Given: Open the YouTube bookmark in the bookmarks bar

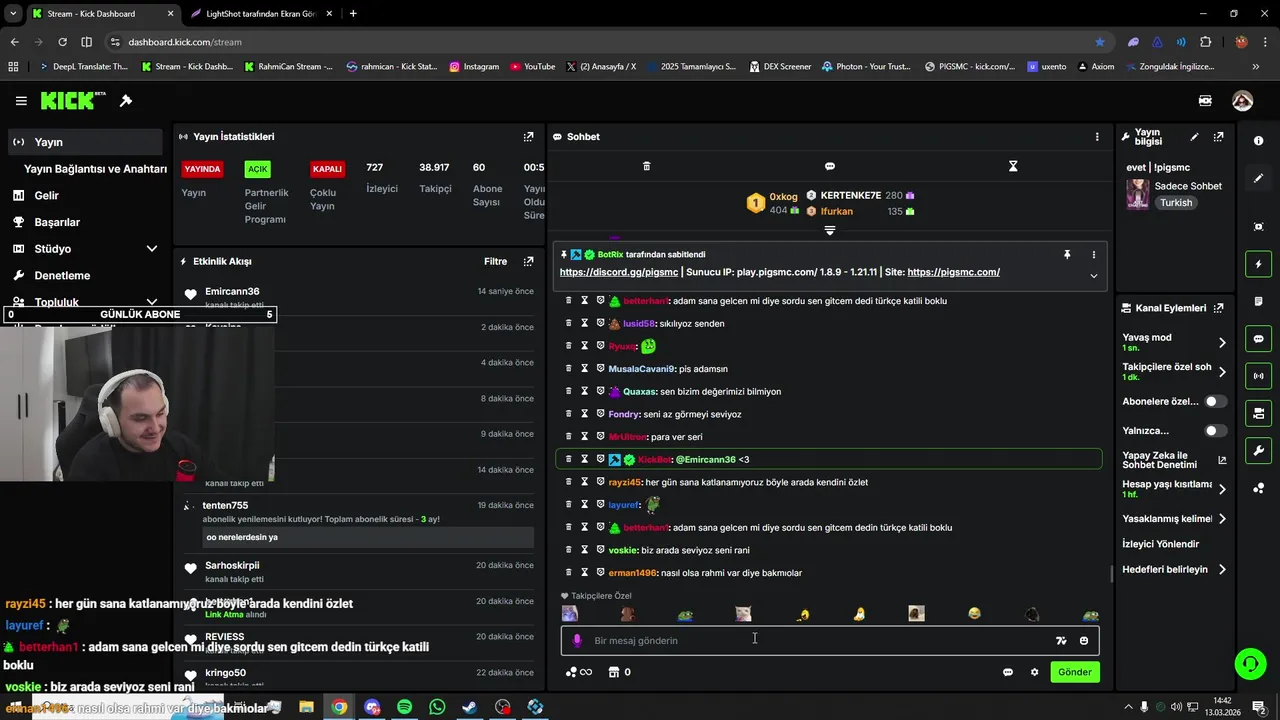Looking at the screenshot, I should pos(532,67).
